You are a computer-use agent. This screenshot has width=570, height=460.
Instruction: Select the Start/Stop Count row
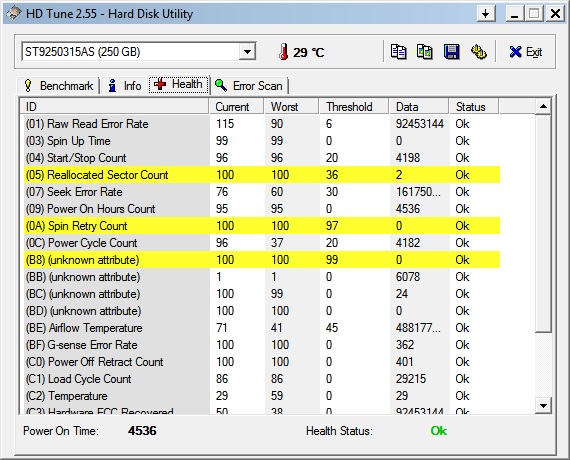pos(262,158)
